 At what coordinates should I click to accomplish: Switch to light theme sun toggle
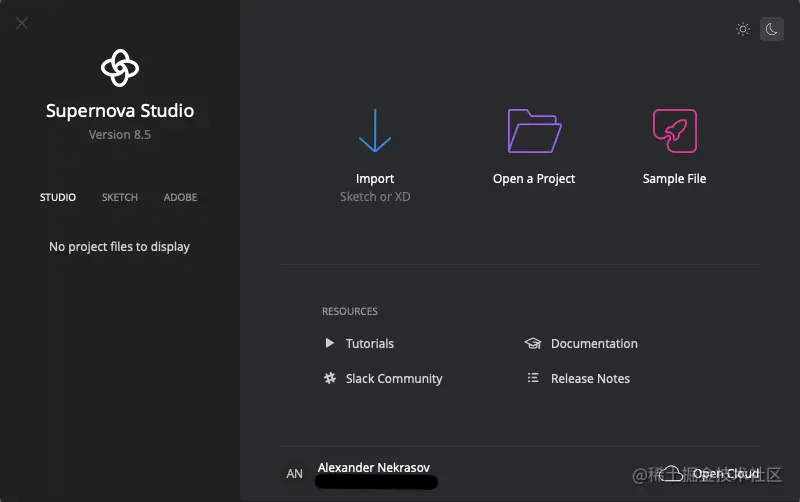pyautogui.click(x=743, y=29)
